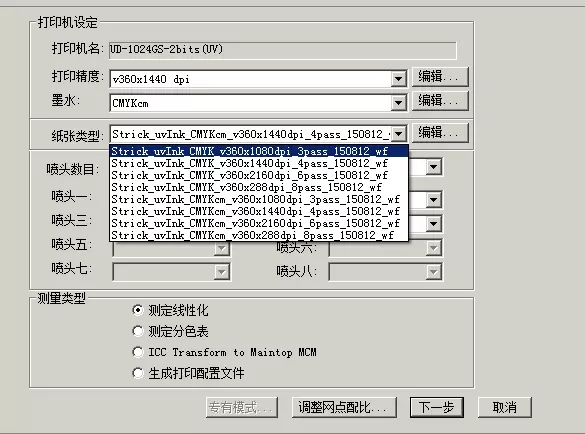Open 调整网点配比 settings

pyautogui.click(x=344, y=407)
